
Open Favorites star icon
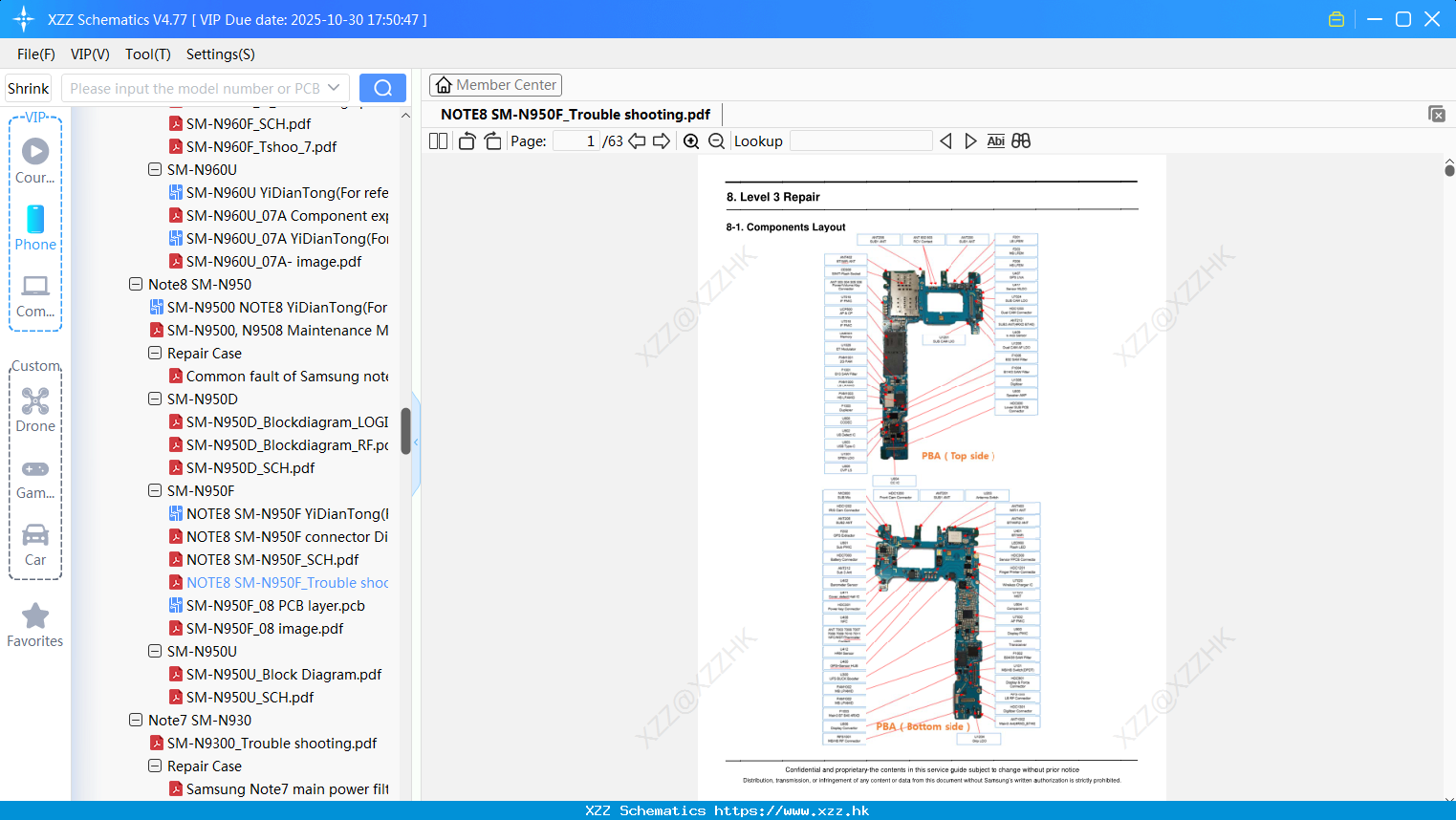click(x=35, y=625)
